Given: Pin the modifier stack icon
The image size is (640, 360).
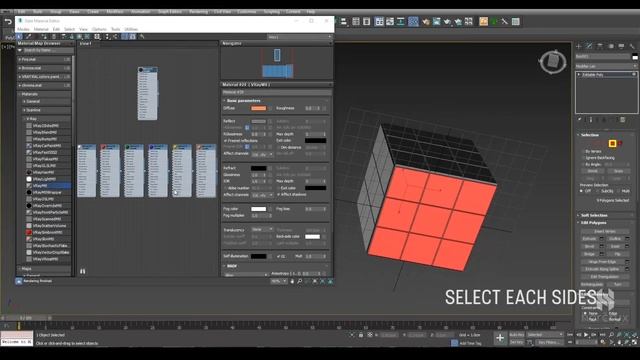Looking at the screenshot, I should click(x=580, y=119).
